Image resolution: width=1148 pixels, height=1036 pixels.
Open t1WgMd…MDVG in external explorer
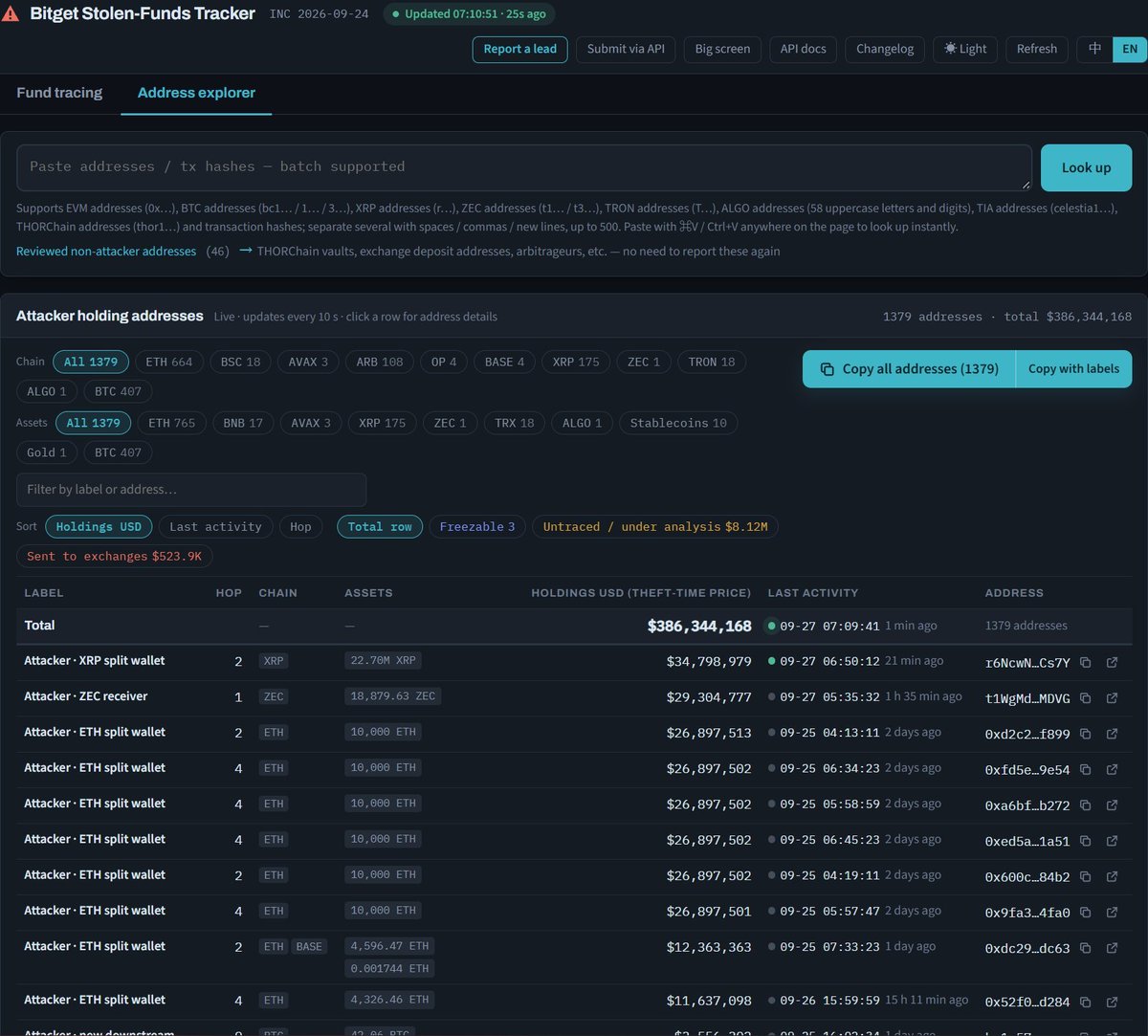pyautogui.click(x=1112, y=698)
